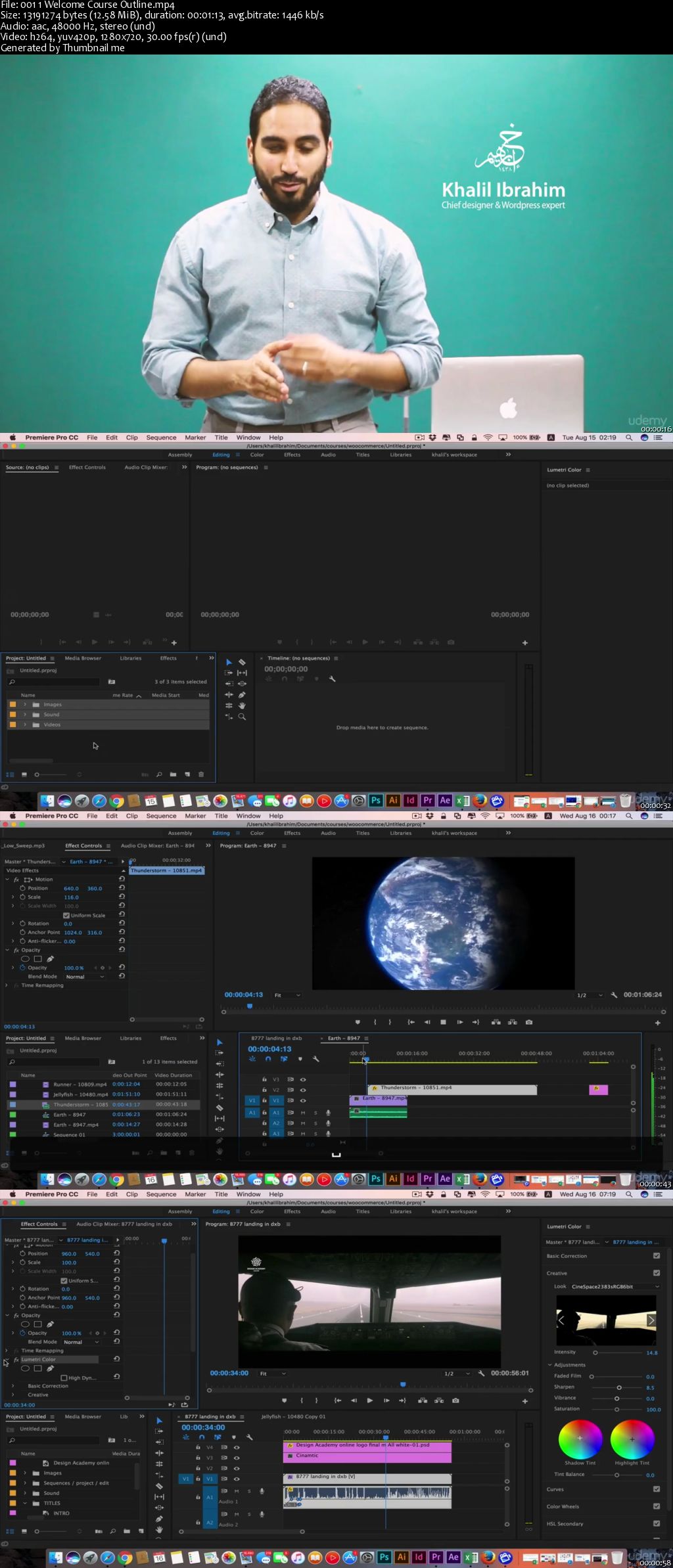This screenshot has height=1568, width=673.
Task: Select the Pen tool in the 00:00:32 frame
Action: [x=242, y=694]
